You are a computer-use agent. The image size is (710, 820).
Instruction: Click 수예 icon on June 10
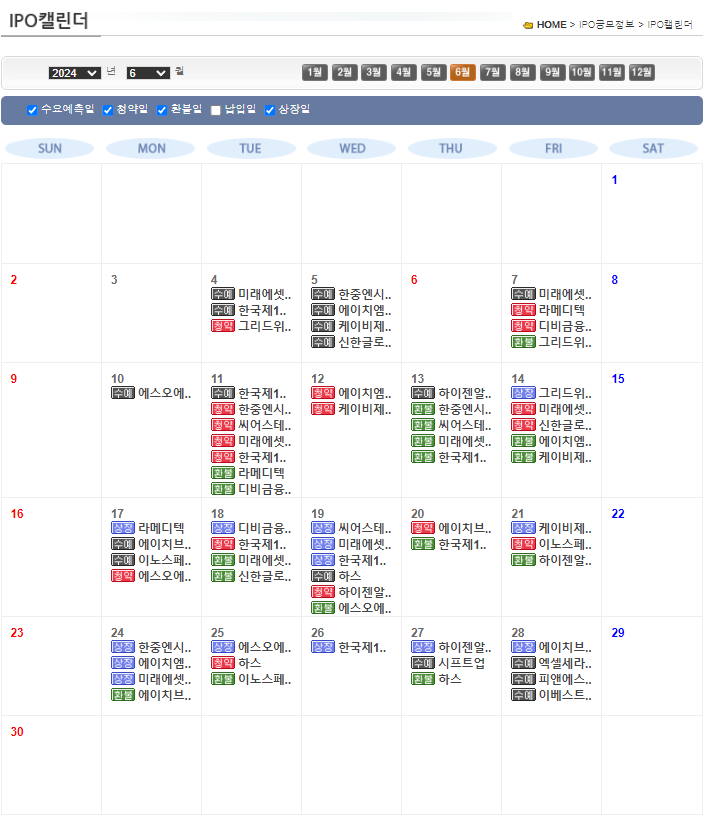tap(123, 393)
